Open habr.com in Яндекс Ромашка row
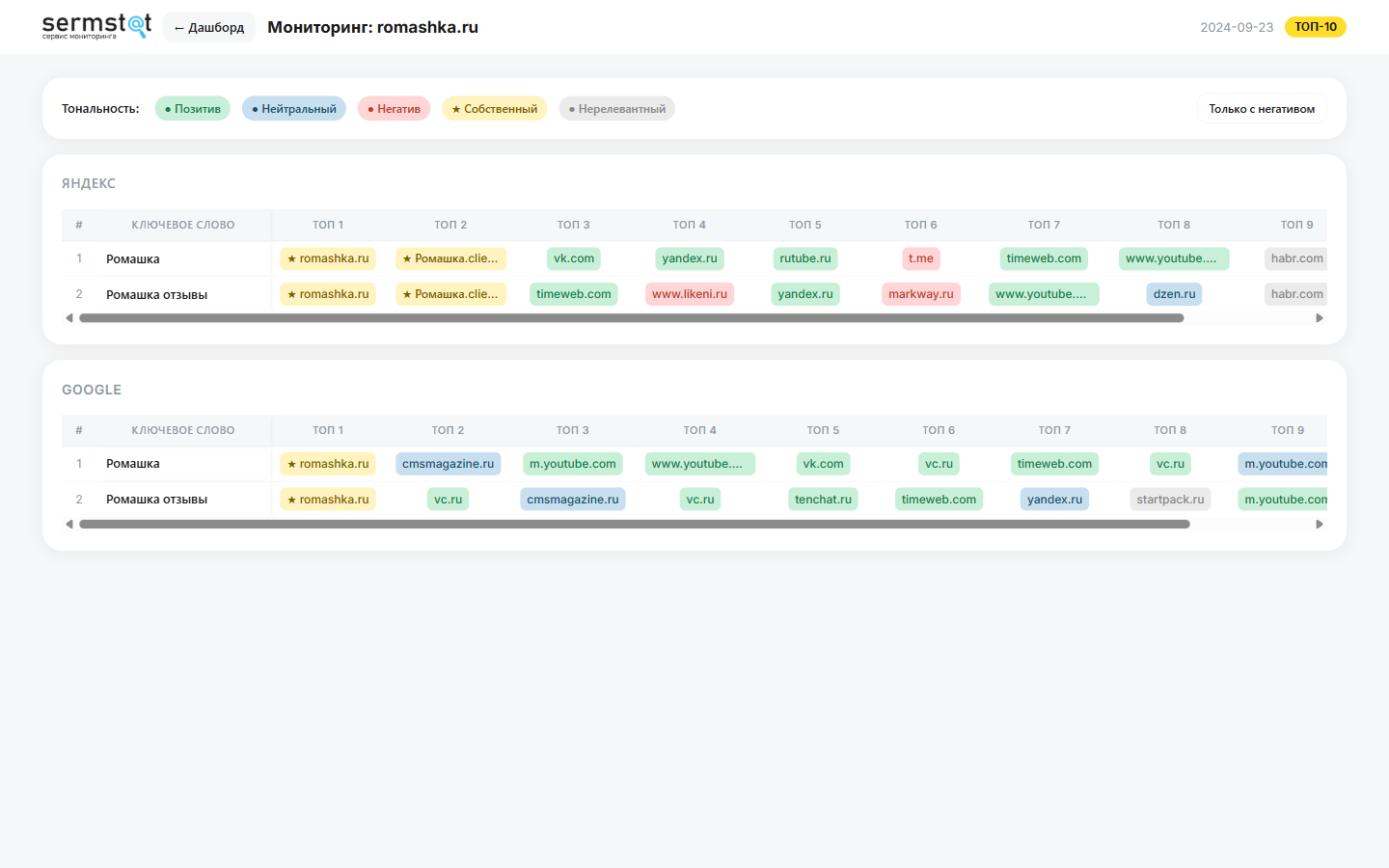This screenshot has width=1389, height=868. point(1296,258)
